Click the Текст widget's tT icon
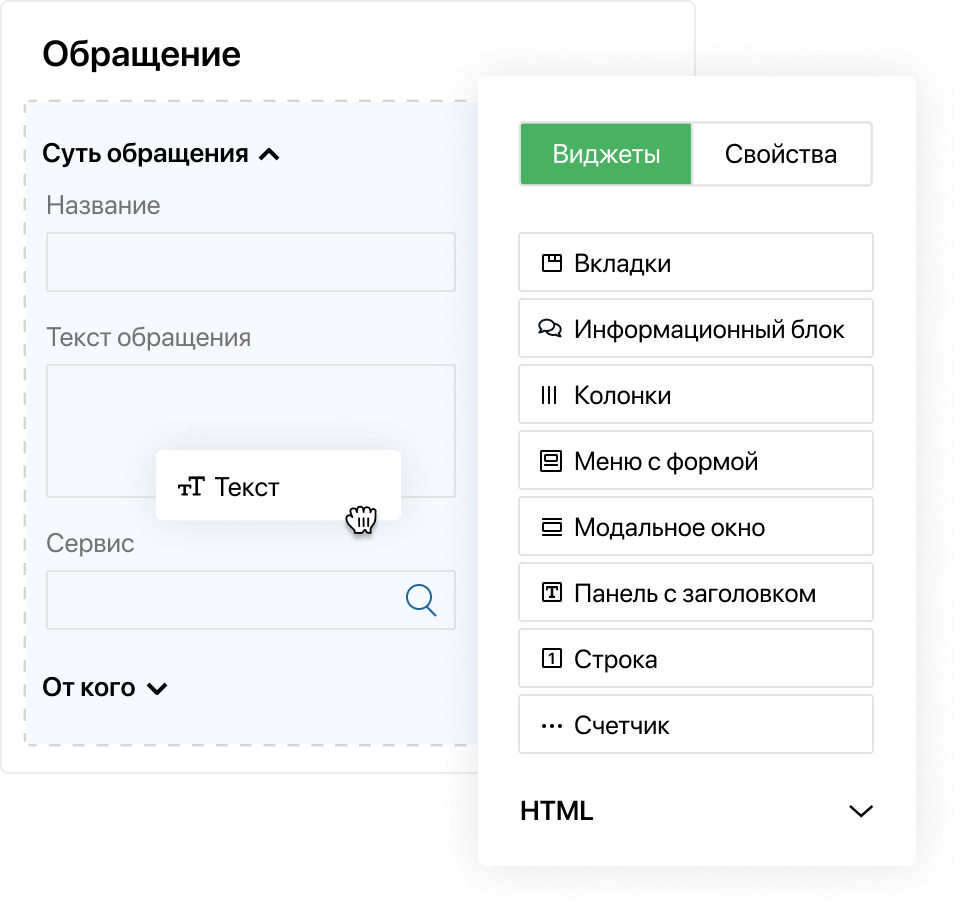The image size is (966, 916). pyautogui.click(x=191, y=487)
